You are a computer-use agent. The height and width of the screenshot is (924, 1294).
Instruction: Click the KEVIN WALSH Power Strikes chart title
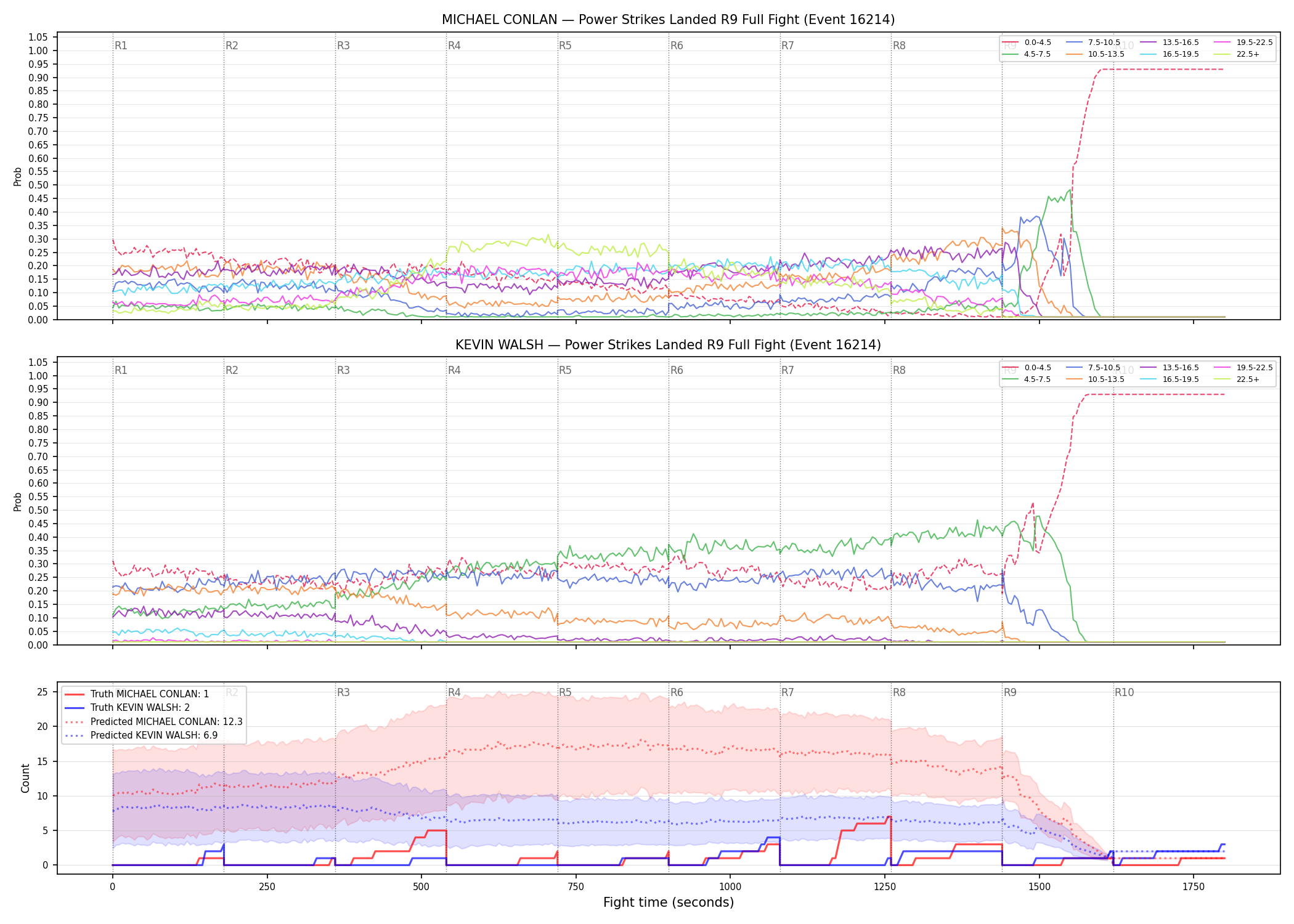[x=668, y=345]
